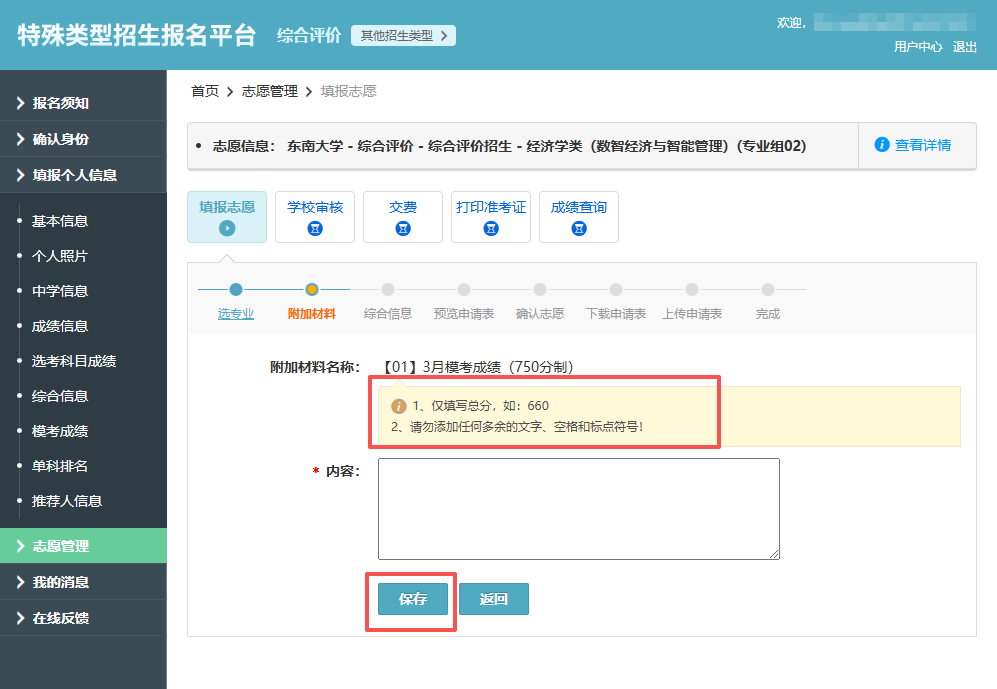The width and height of the screenshot is (997, 689).
Task: Open 综合信息 in the sidebar list
Action: [x=60, y=396]
